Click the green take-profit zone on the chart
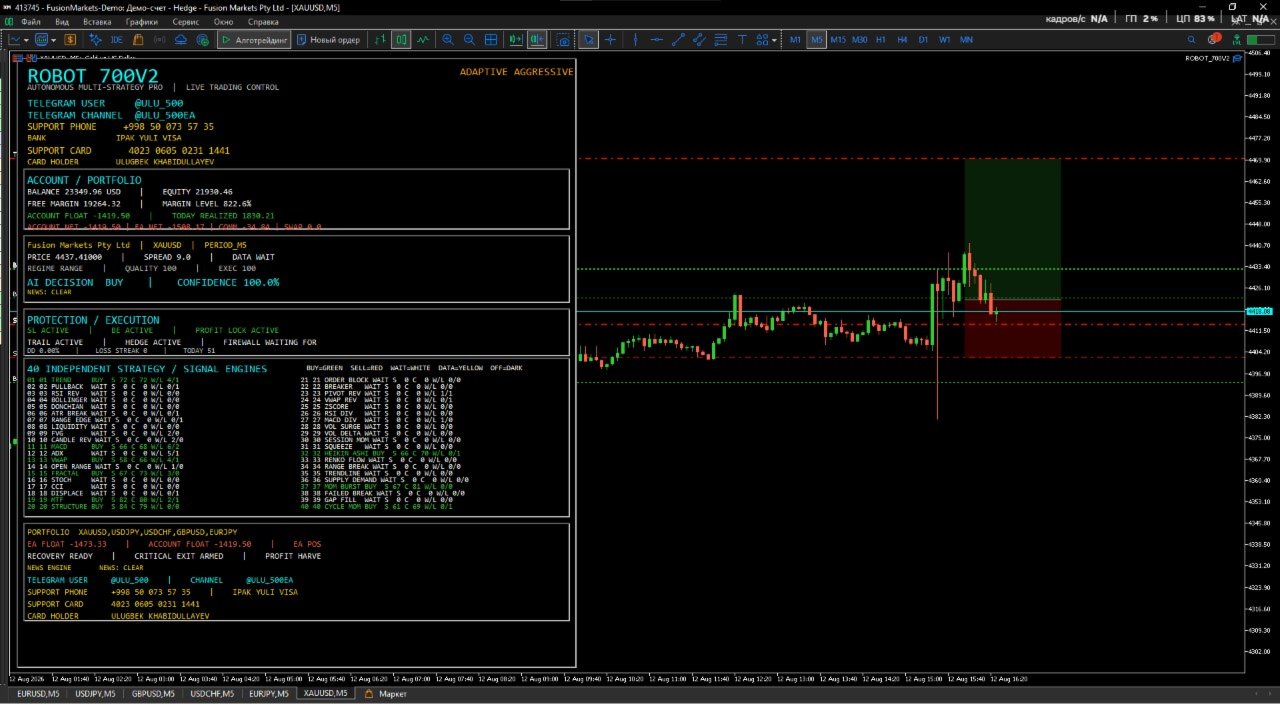This screenshot has height=704, width=1280. (x=1012, y=229)
